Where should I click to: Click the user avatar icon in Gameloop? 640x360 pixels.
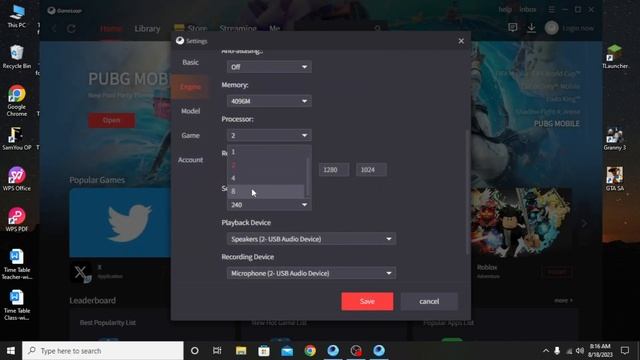(551, 28)
